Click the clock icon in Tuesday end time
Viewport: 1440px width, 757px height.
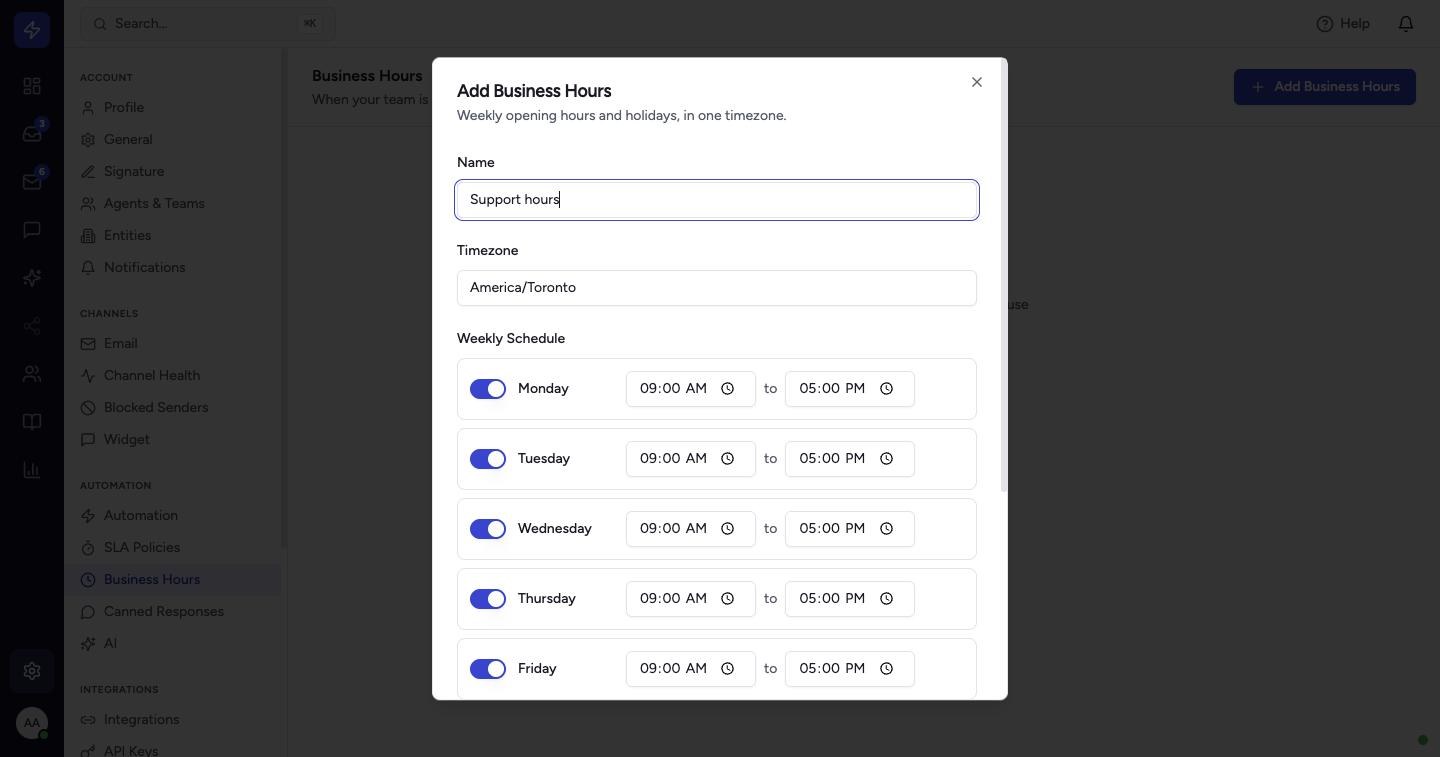[x=886, y=459]
